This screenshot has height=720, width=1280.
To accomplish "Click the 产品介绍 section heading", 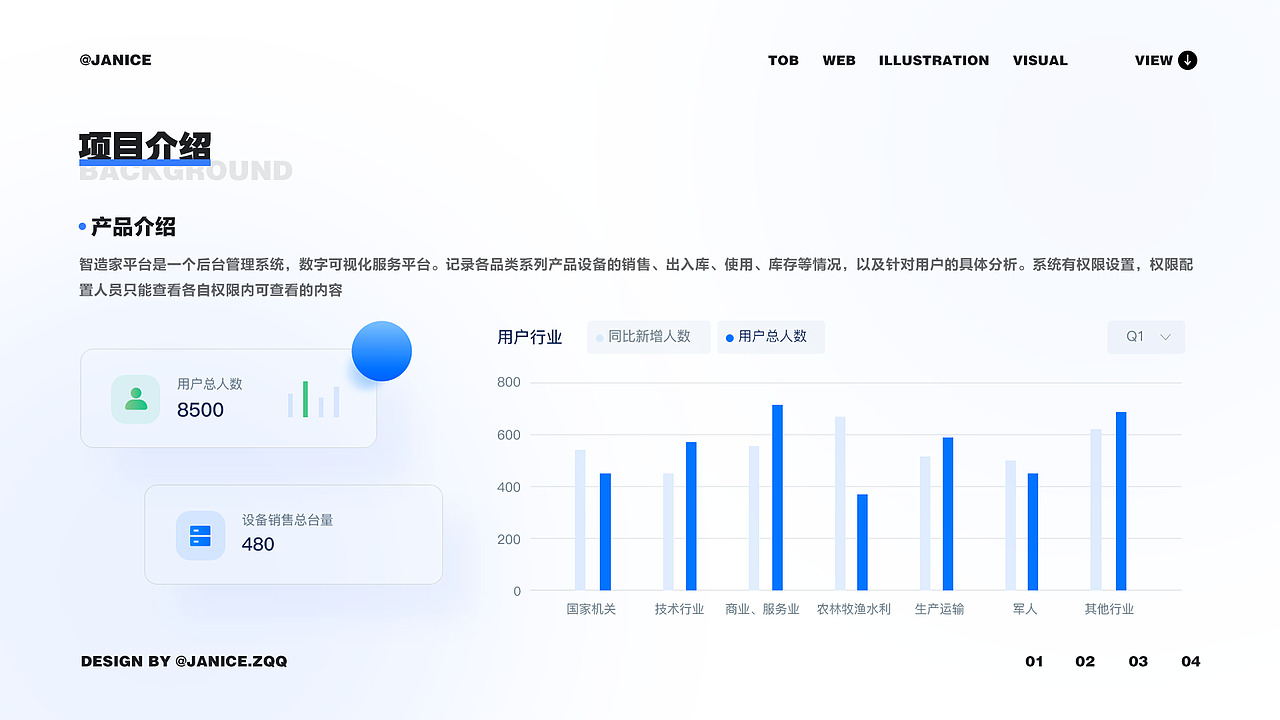I will pyautogui.click(x=133, y=227).
